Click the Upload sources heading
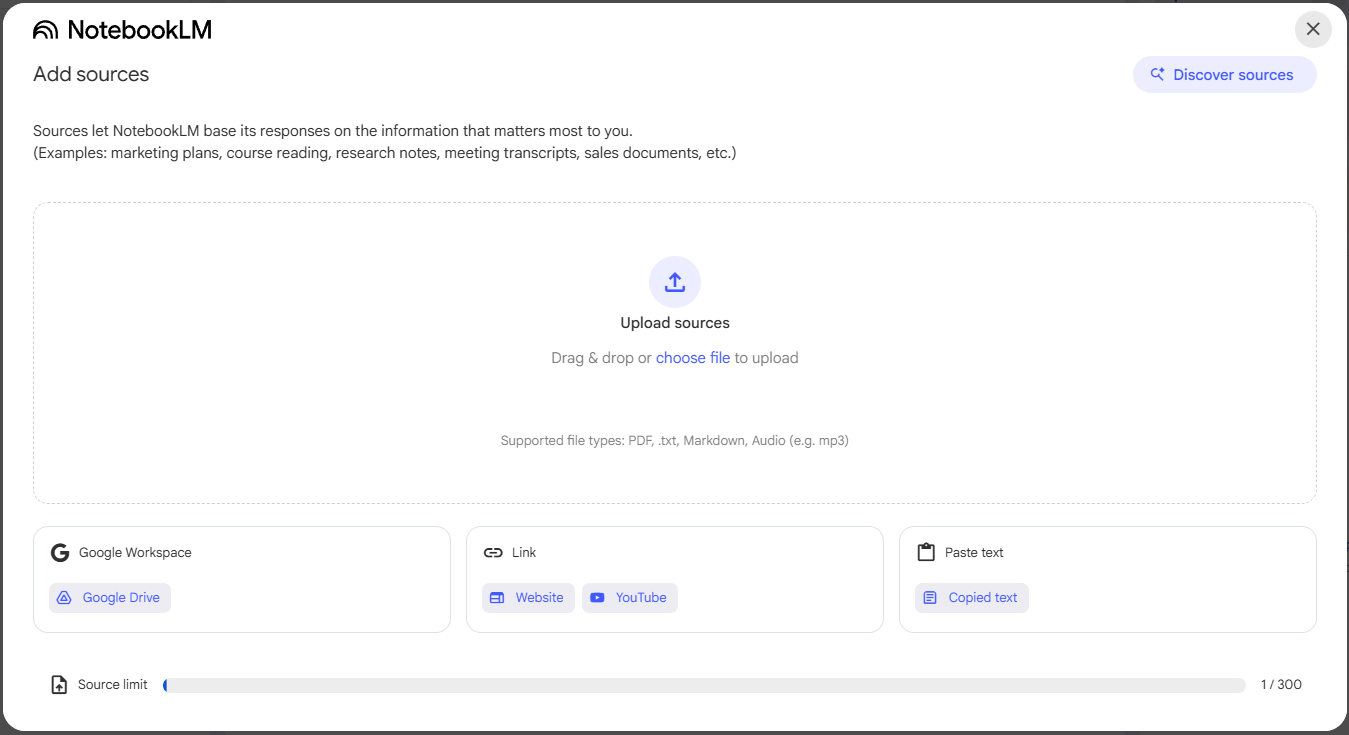The height and width of the screenshot is (735, 1349). (x=675, y=323)
